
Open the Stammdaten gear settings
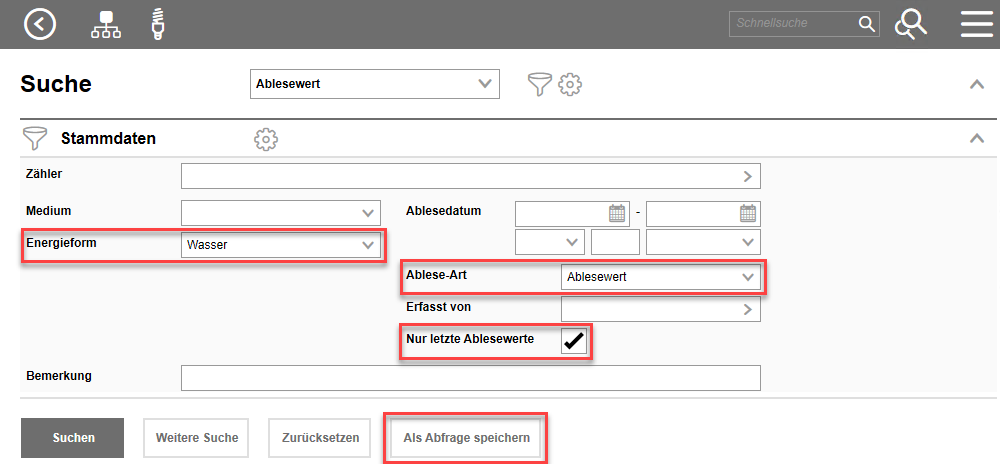coord(266,139)
